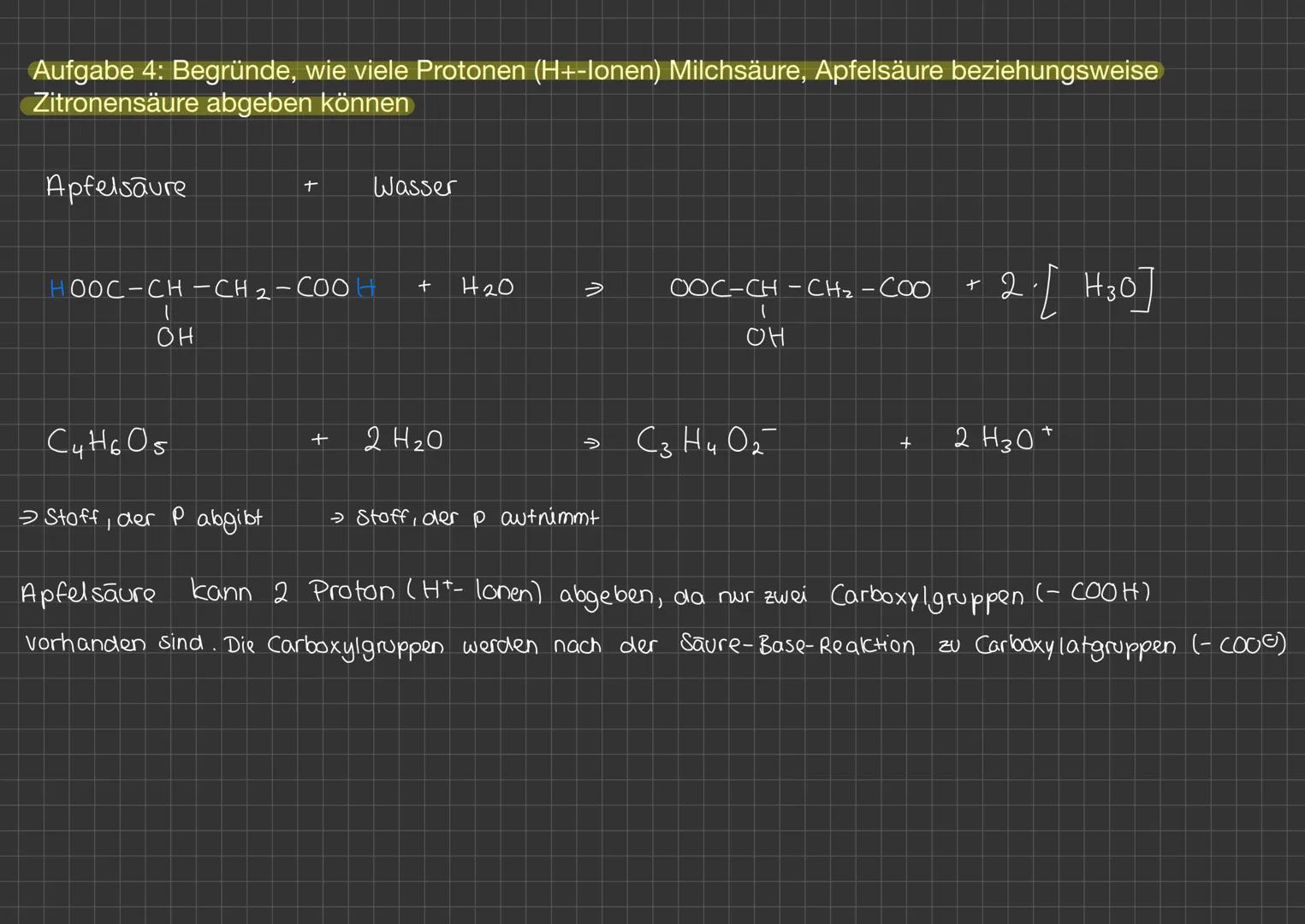Click H2O in the structural equation
This screenshot has height=924, width=1305.
pyautogui.click(x=487, y=287)
